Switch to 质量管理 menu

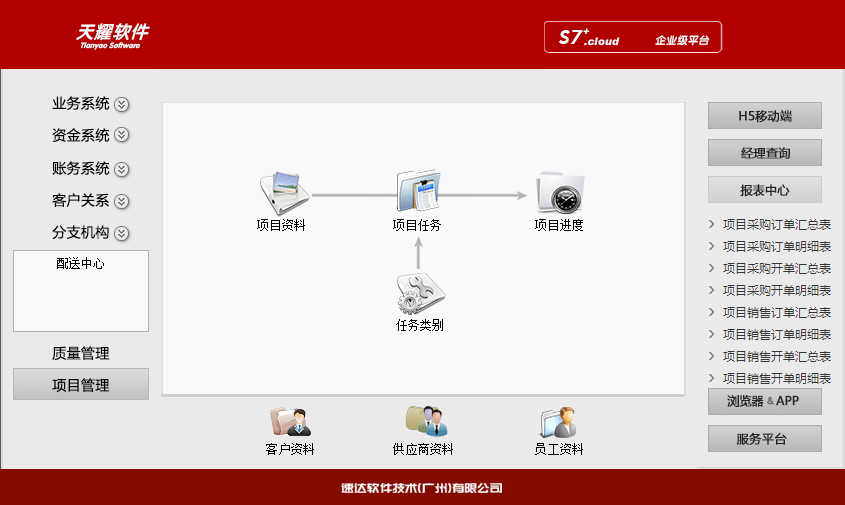80,353
